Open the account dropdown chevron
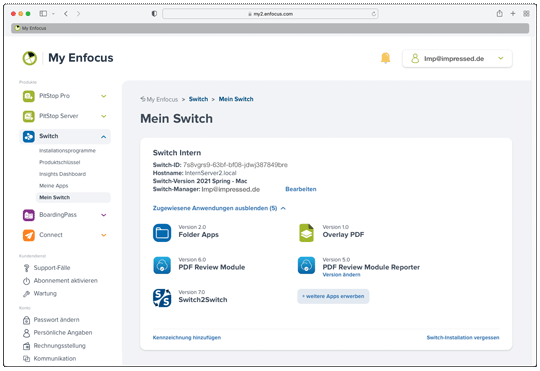This screenshot has height=371, width=540. click(501, 58)
